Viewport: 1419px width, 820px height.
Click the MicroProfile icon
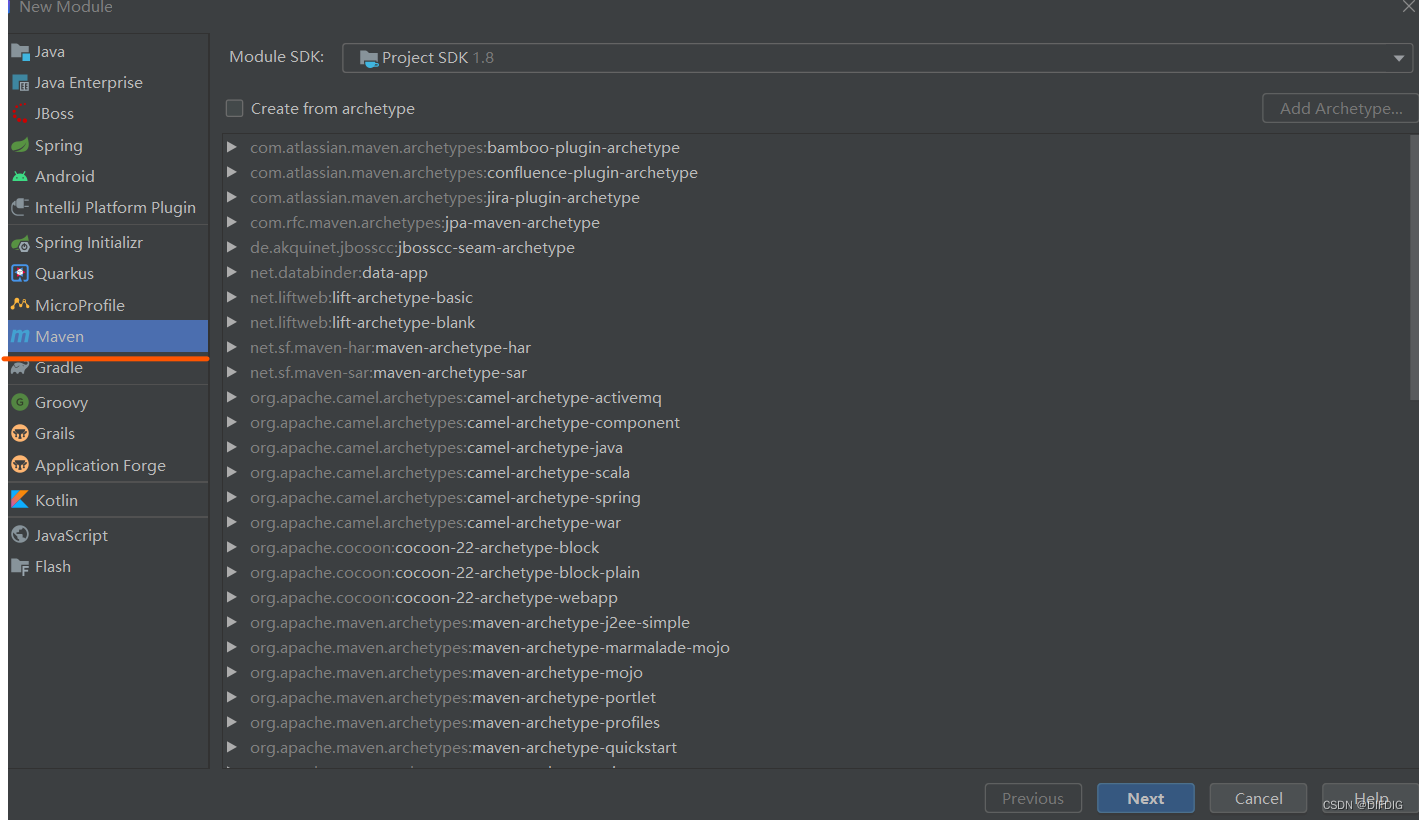[x=20, y=305]
